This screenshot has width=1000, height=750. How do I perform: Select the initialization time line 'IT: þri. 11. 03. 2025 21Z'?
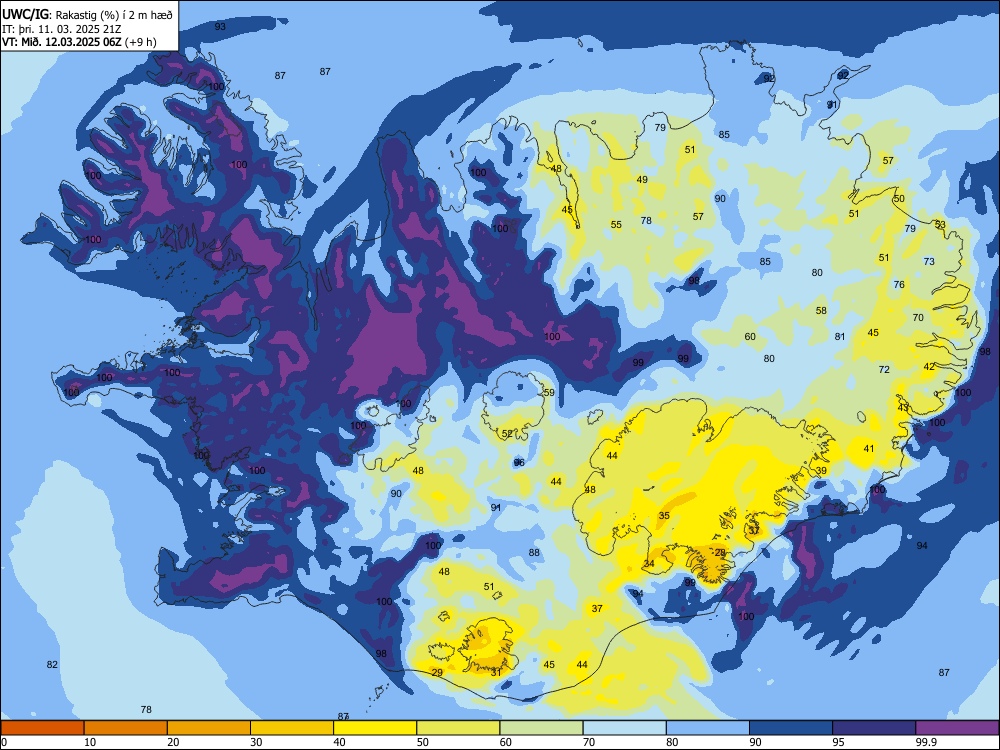tap(61, 29)
